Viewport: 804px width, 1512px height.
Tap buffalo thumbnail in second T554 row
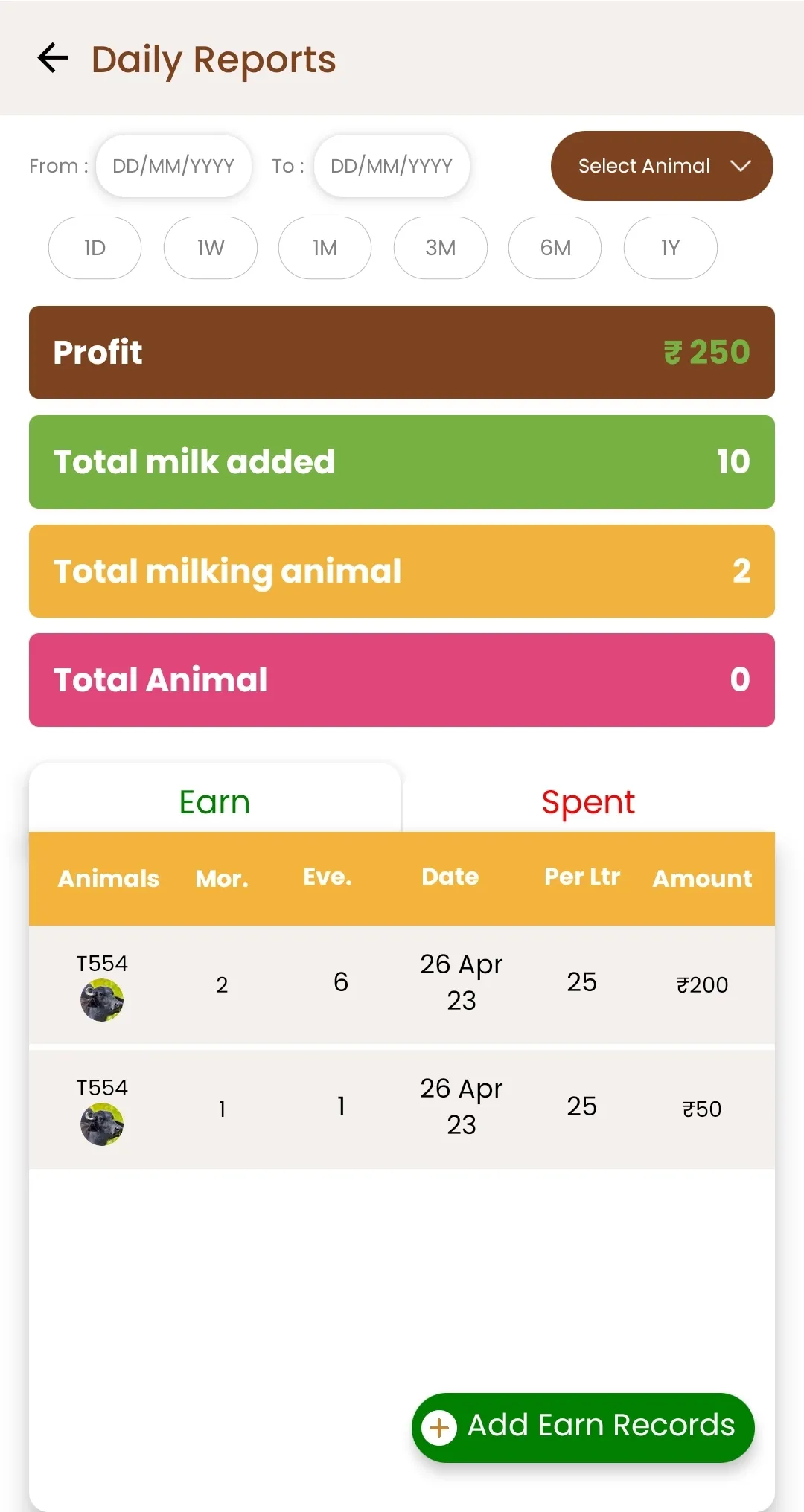102,1124
